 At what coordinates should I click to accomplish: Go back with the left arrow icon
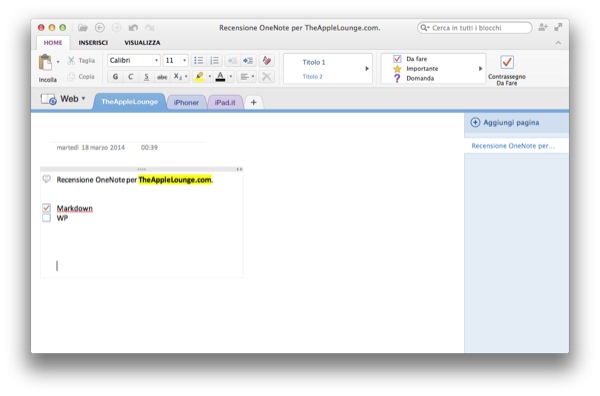[x=99, y=28]
